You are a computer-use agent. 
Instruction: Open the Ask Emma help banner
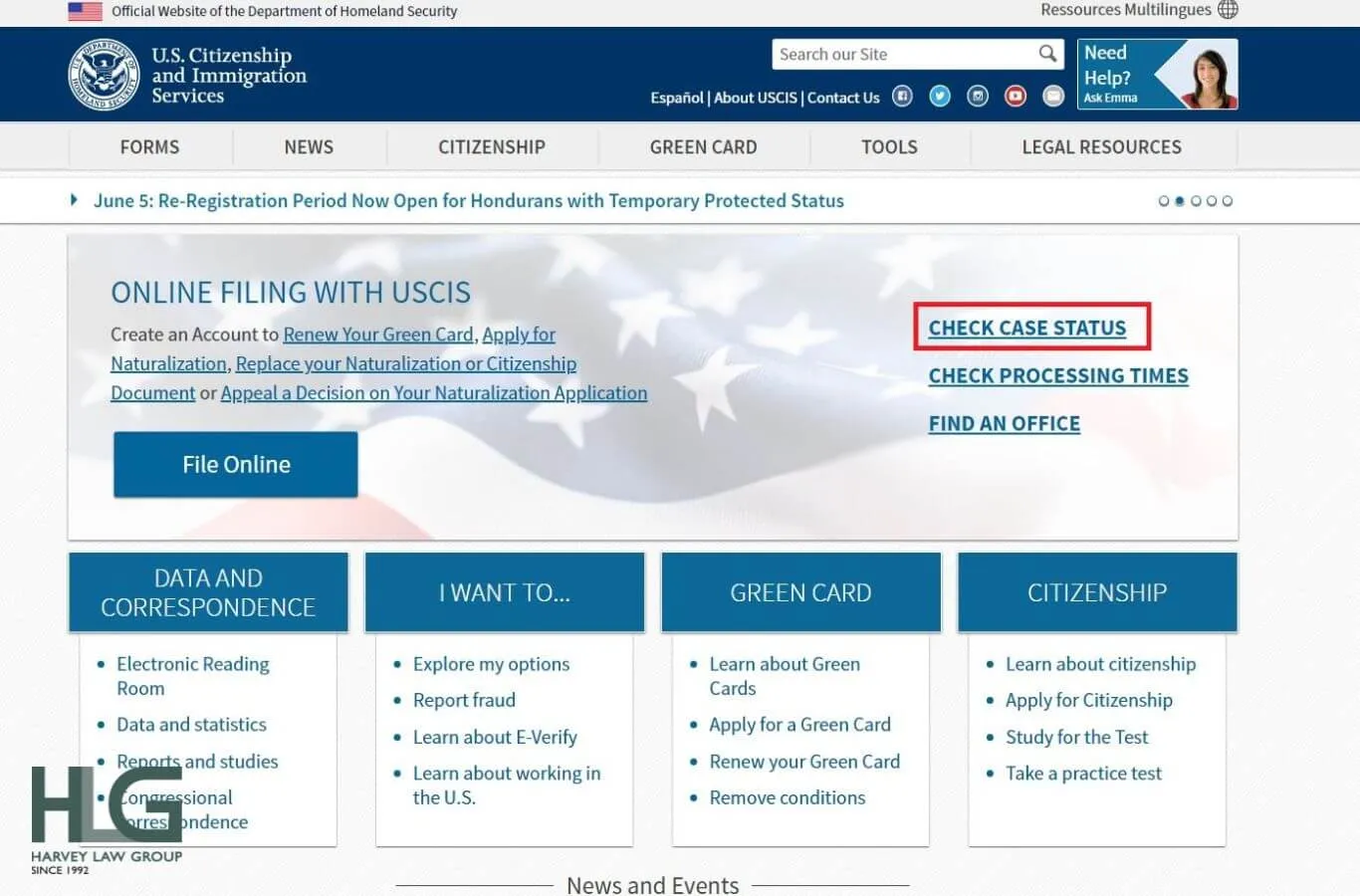1157,75
